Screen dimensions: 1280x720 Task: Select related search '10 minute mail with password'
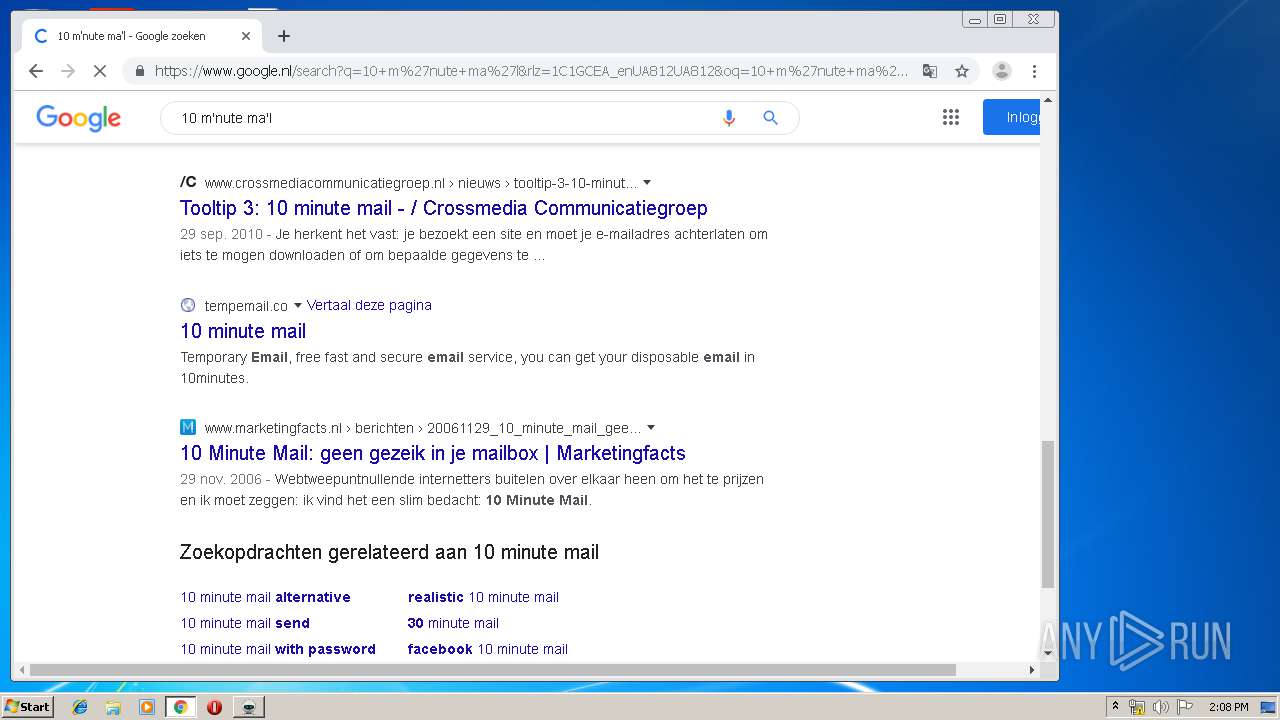(x=278, y=649)
